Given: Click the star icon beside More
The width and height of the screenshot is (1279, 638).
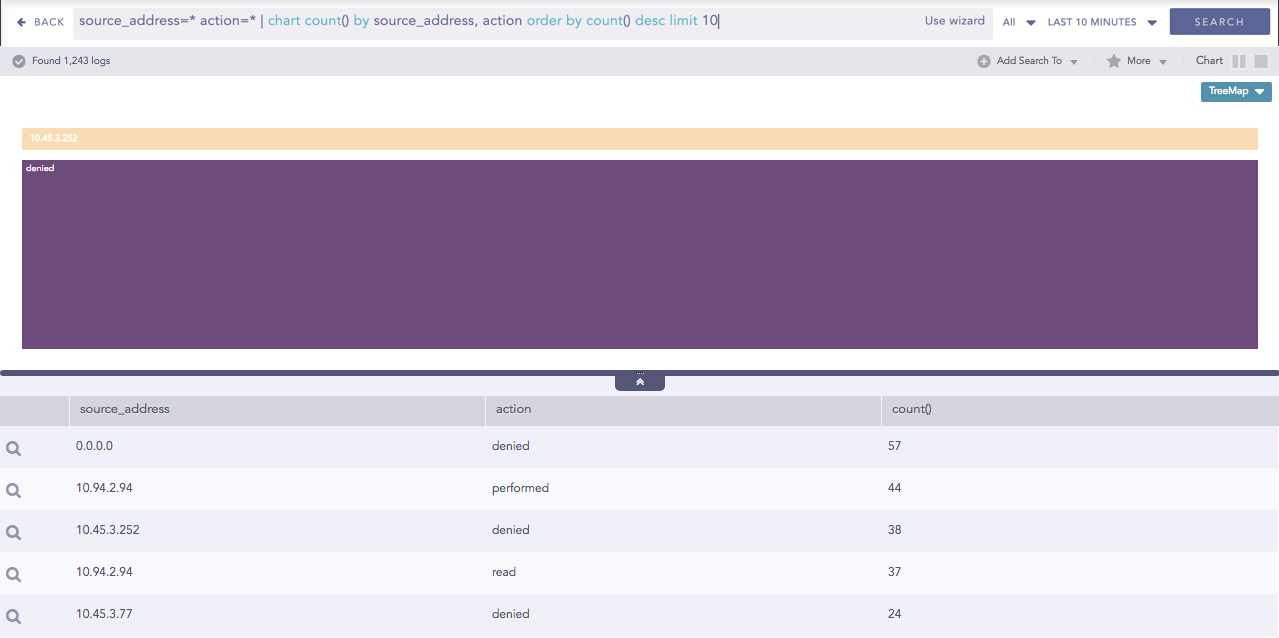Looking at the screenshot, I should point(1115,60).
